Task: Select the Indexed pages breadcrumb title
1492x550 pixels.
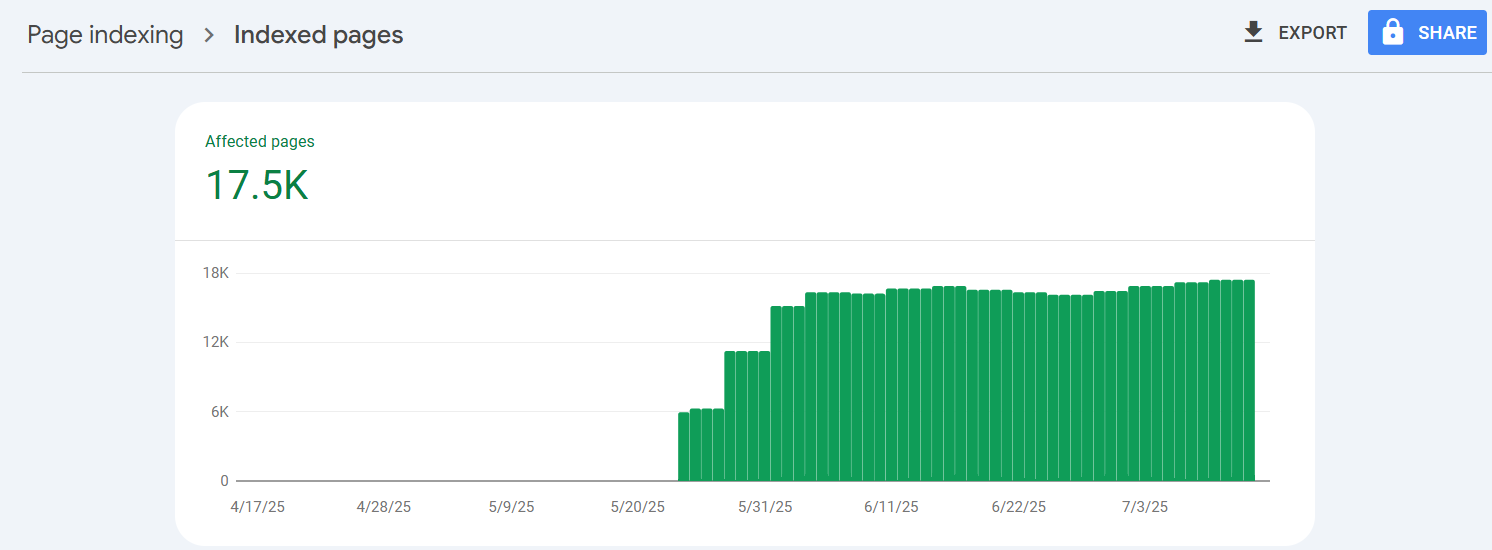Action: (x=318, y=35)
